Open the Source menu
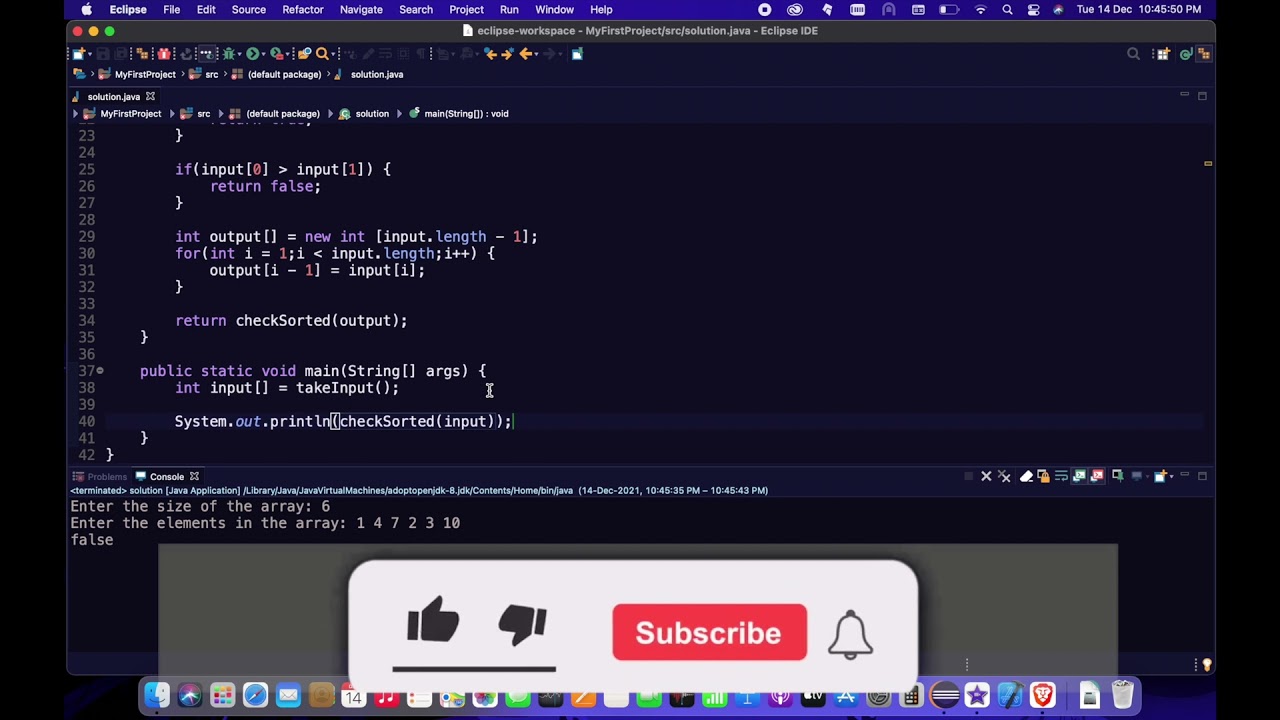The width and height of the screenshot is (1280, 720). tap(249, 10)
